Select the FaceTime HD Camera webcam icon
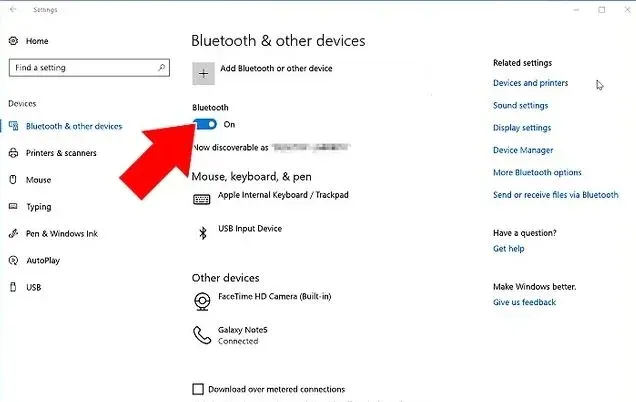The width and height of the screenshot is (636, 402). tap(201, 300)
